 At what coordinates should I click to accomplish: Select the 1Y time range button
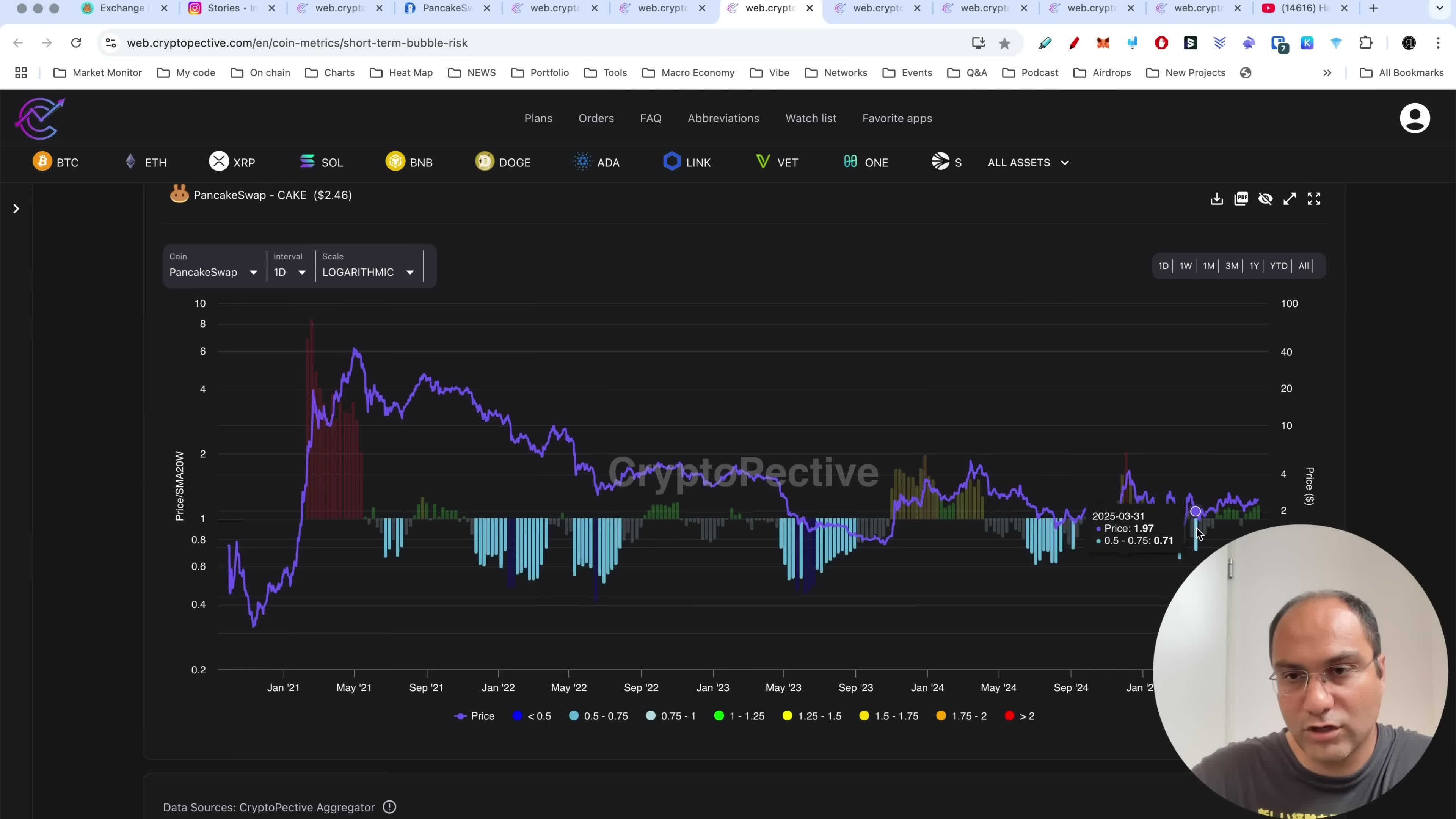click(x=1254, y=266)
